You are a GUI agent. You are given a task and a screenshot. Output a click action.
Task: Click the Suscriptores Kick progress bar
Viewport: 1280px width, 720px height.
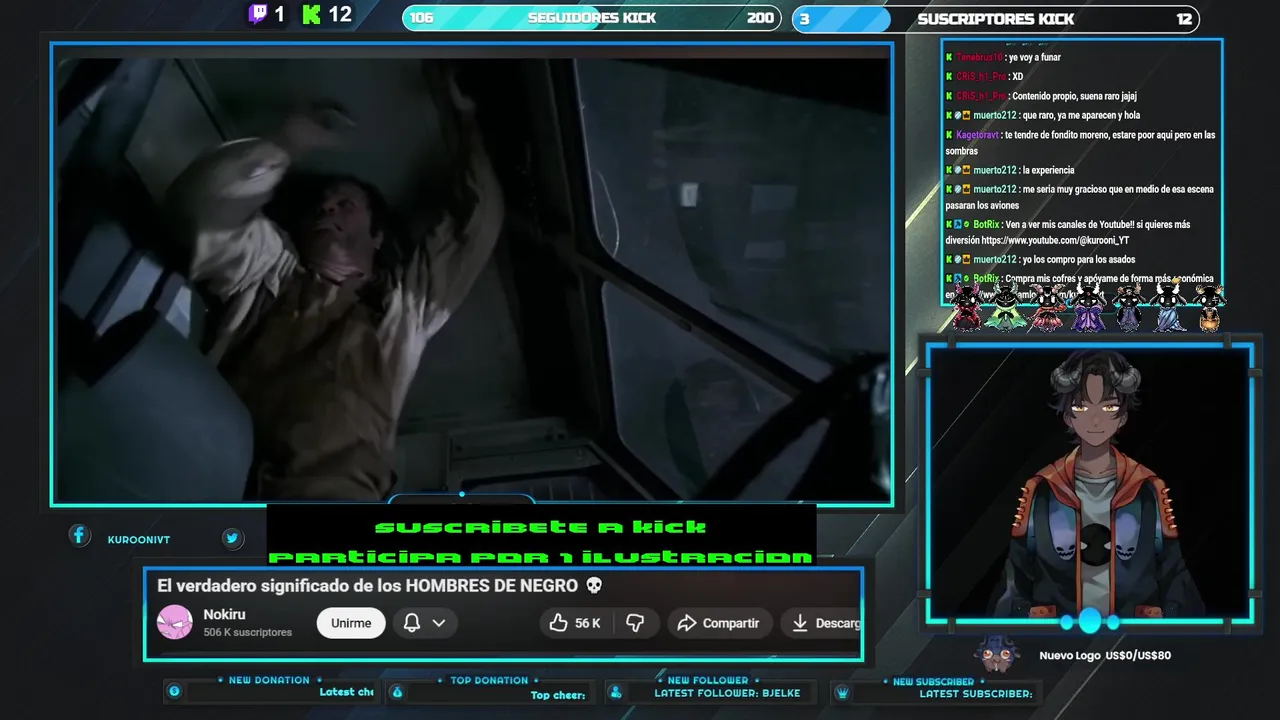996,19
